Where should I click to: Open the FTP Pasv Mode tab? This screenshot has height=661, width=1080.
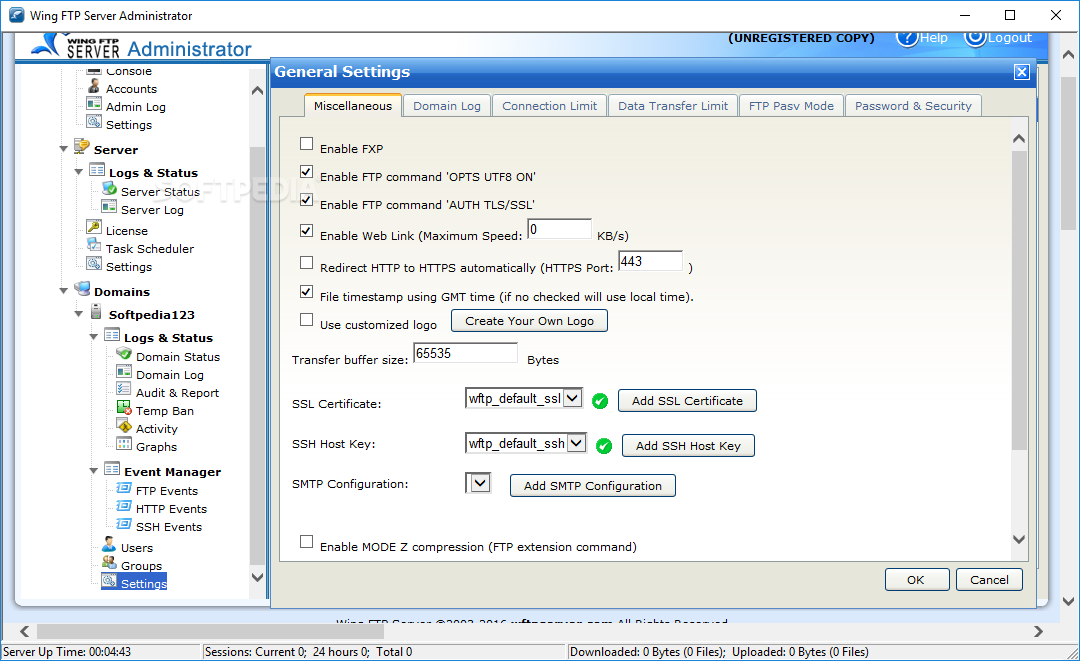[791, 106]
